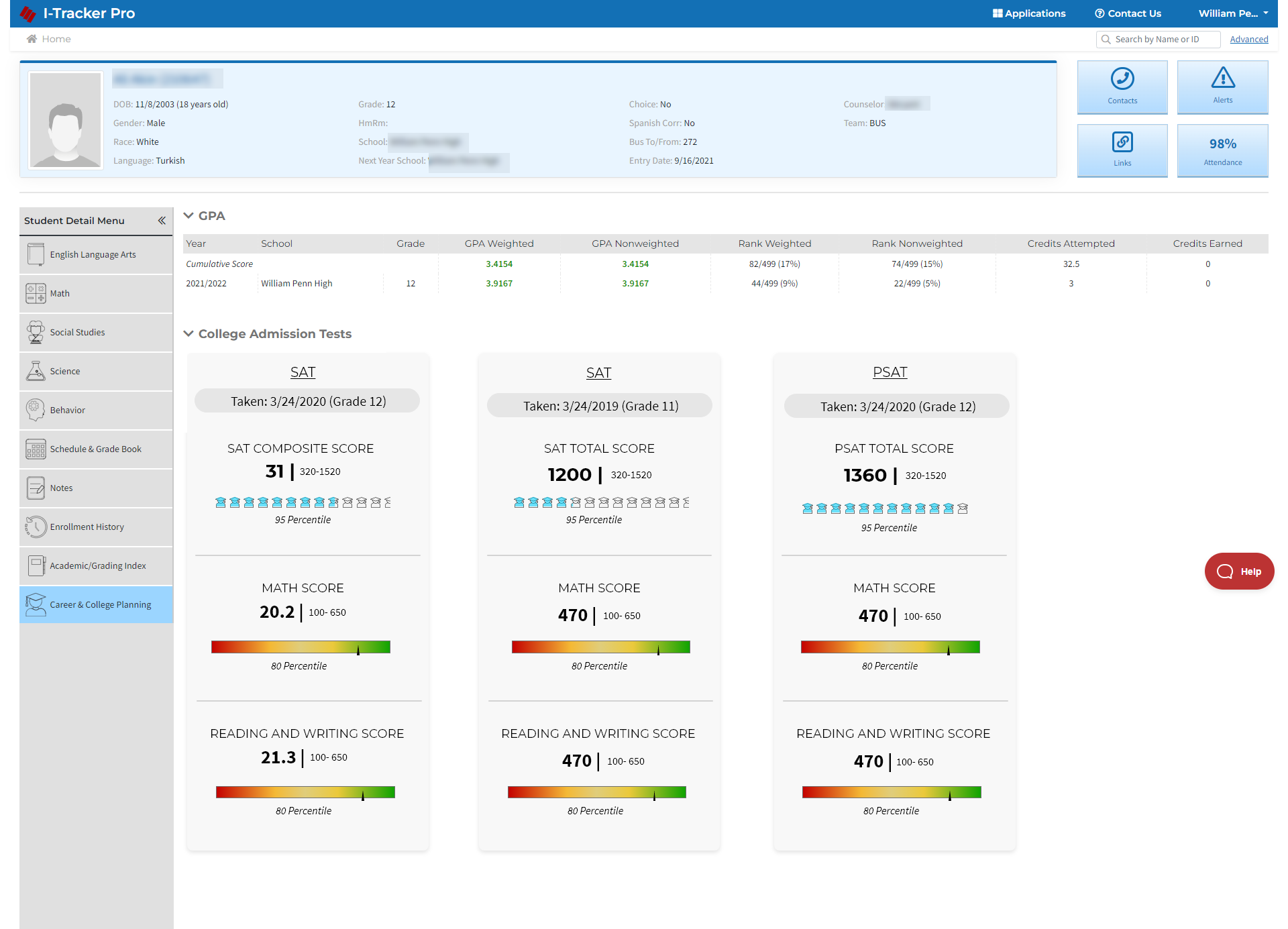Click Math Score bar on SAT 1200 card
Screen dimensions: 1288x929
pyautogui.click(x=600, y=647)
